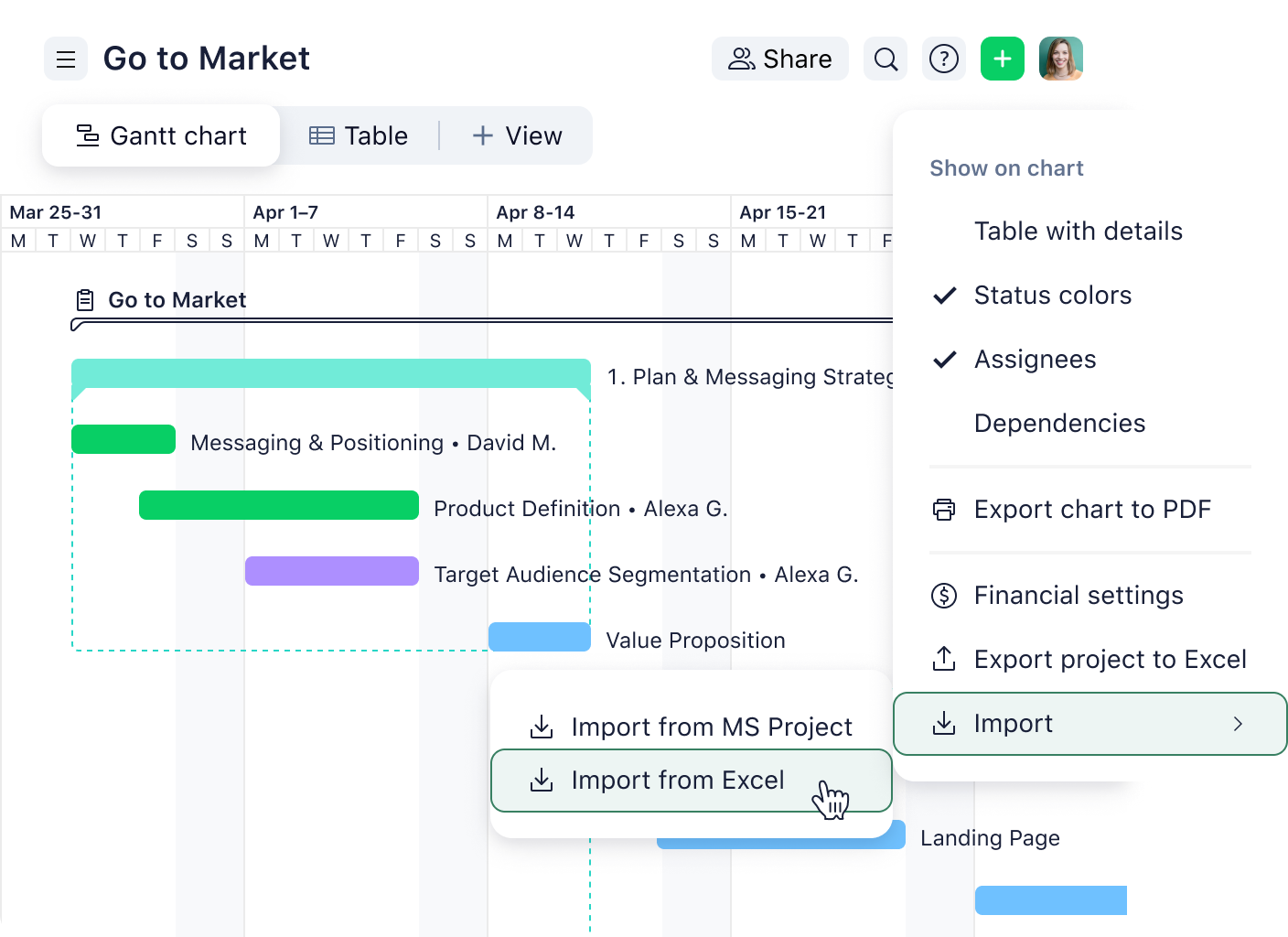Viewport: 1288px width, 937px height.
Task: Click the Target Audience Segmentation purple bar
Action: click(x=331, y=571)
